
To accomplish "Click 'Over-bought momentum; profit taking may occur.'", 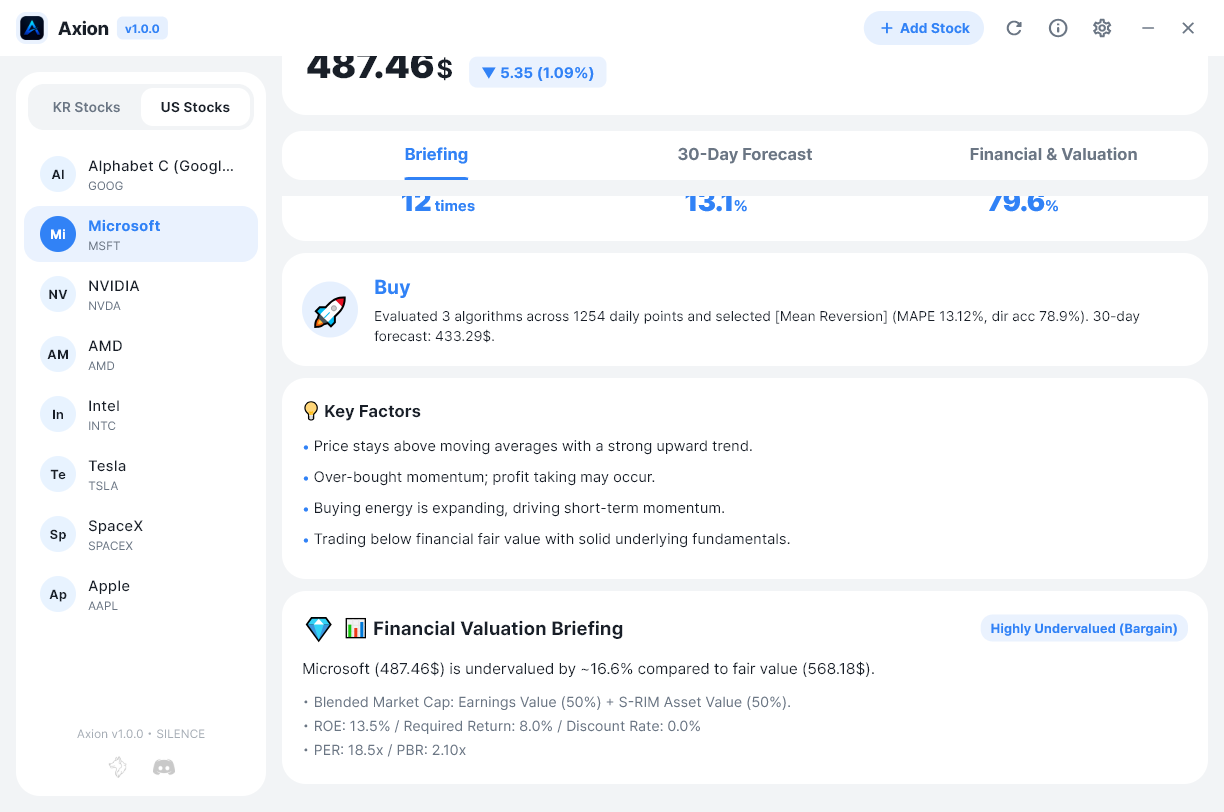I will point(484,477).
